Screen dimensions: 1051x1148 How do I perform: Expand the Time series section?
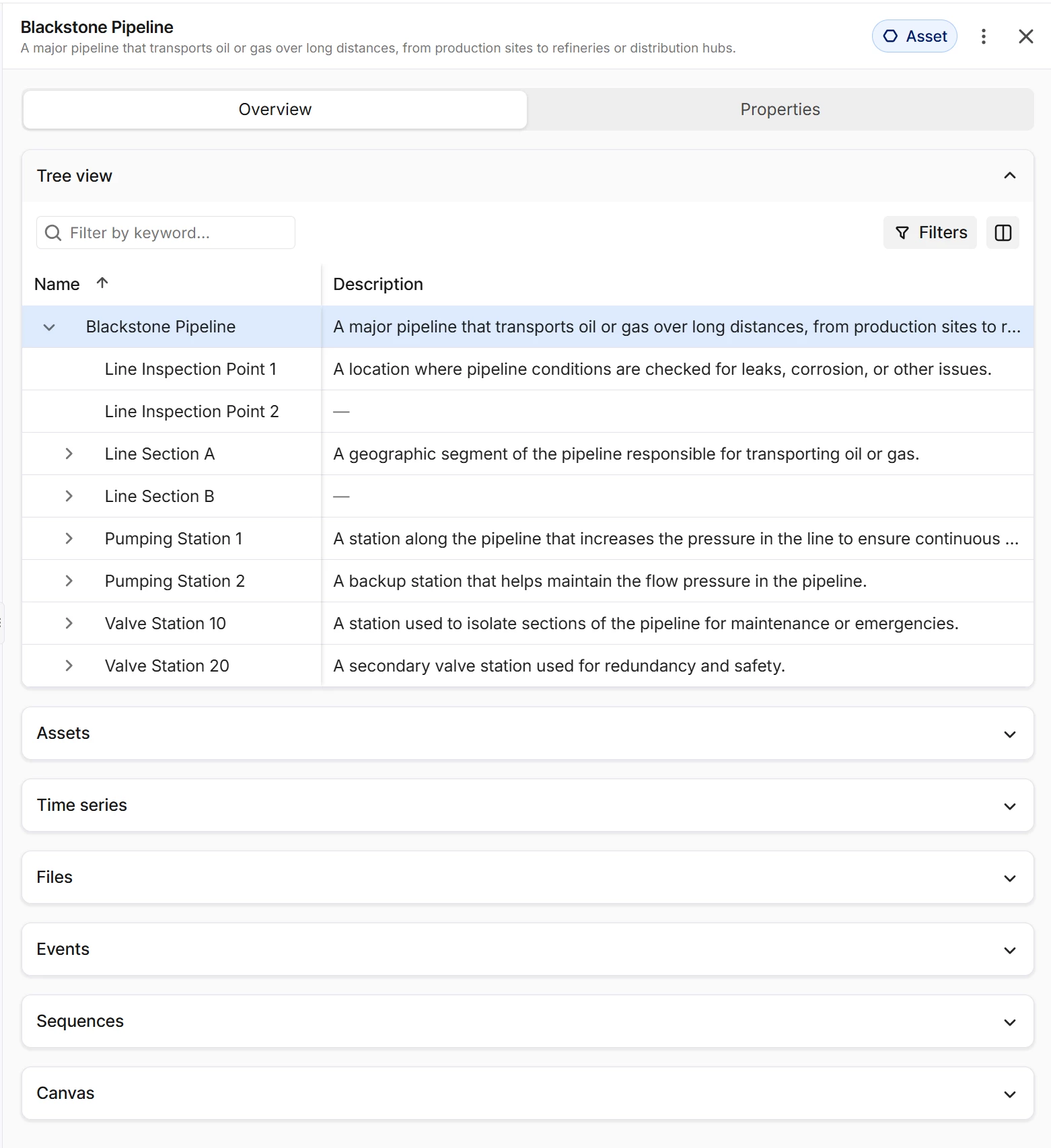coord(528,805)
